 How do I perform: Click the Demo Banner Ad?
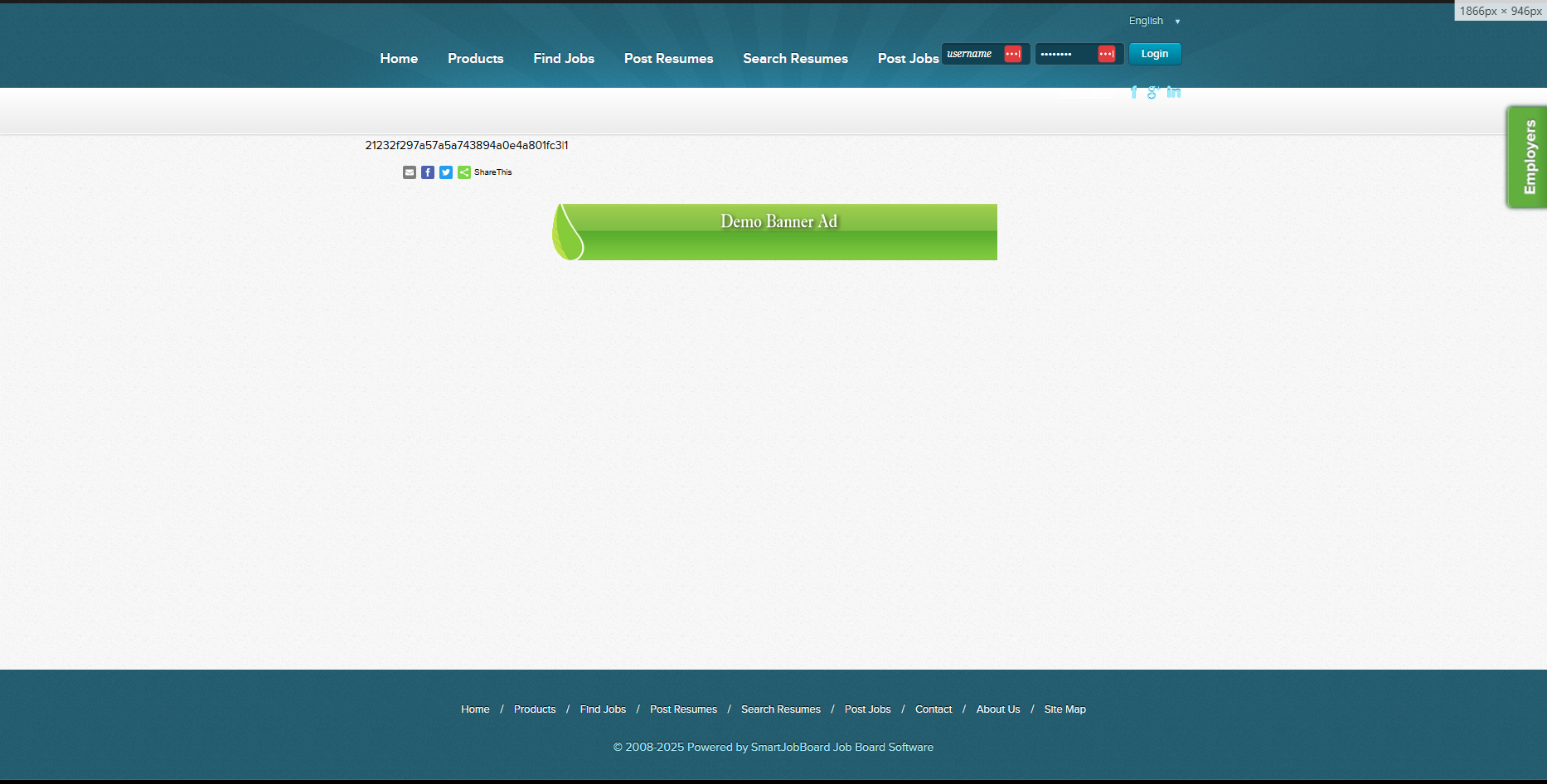point(776,231)
